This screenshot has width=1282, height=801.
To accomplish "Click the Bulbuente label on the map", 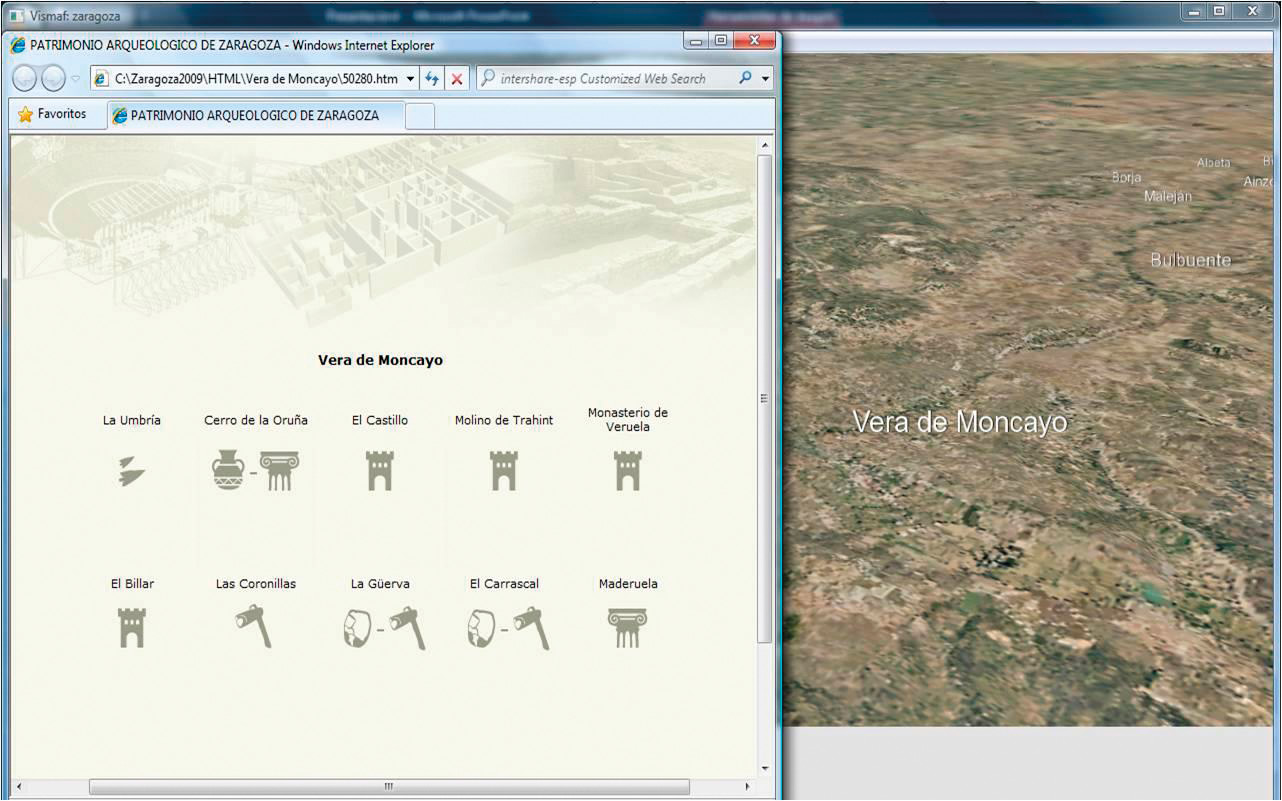I will click(1191, 260).
